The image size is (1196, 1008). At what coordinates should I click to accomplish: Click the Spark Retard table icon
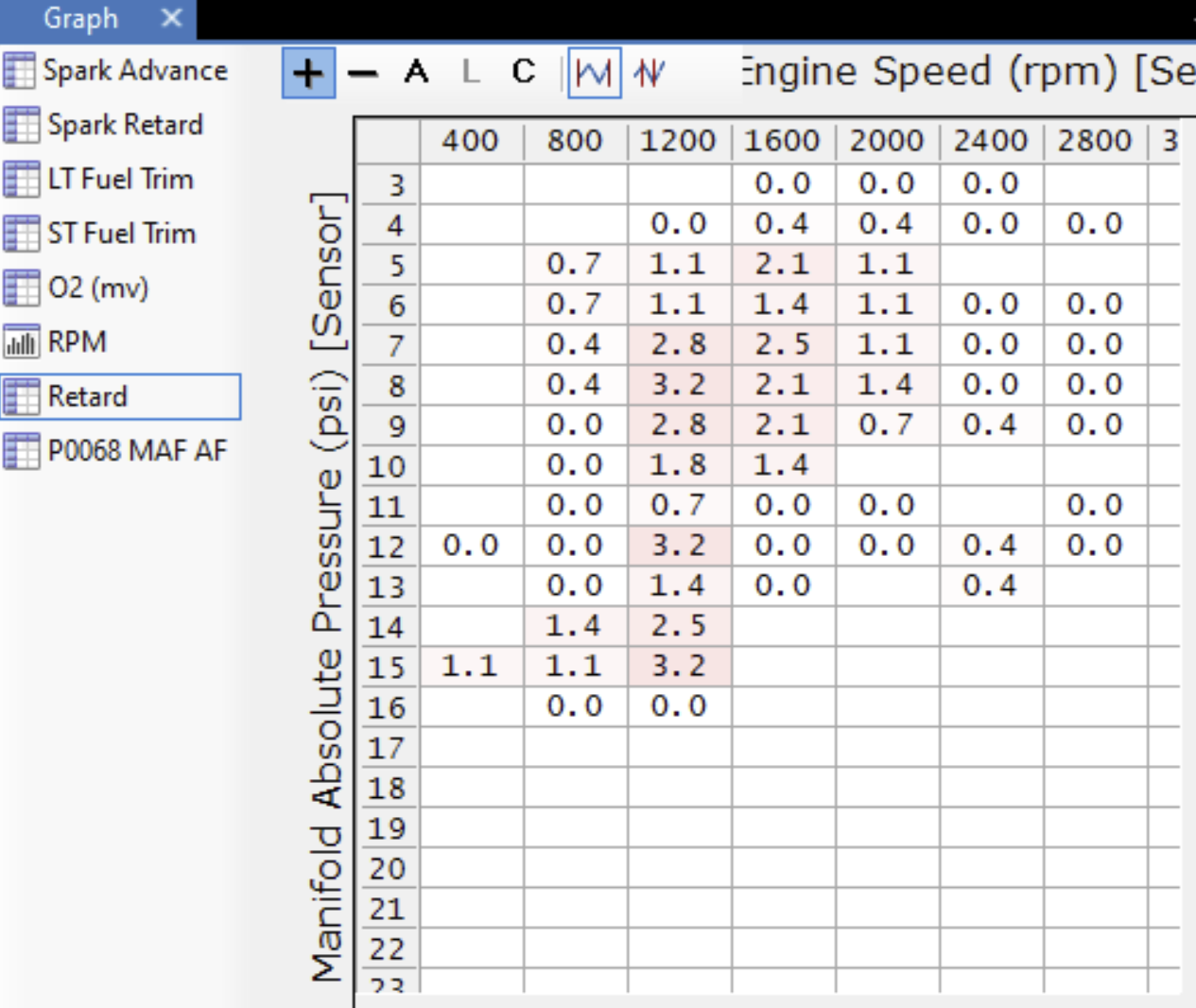[x=20, y=125]
